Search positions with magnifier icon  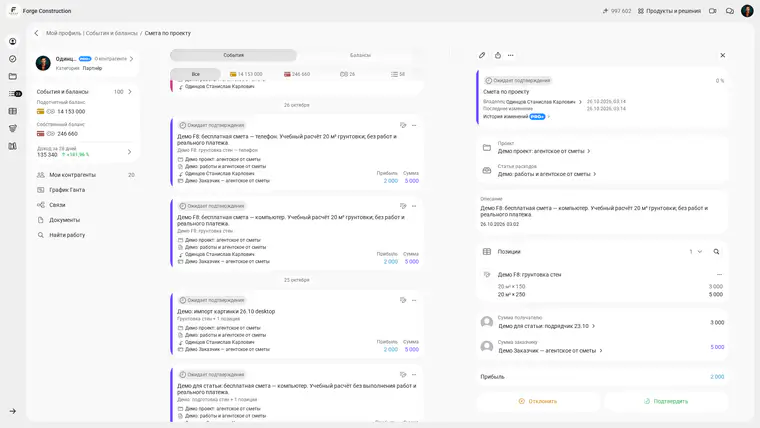(716, 252)
